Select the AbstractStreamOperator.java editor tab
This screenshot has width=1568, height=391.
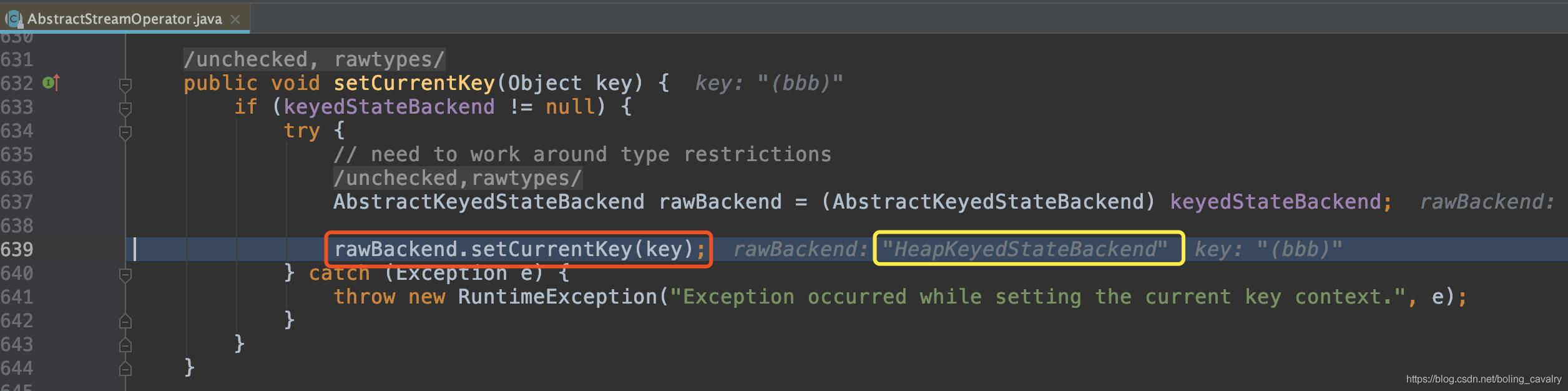[124, 19]
